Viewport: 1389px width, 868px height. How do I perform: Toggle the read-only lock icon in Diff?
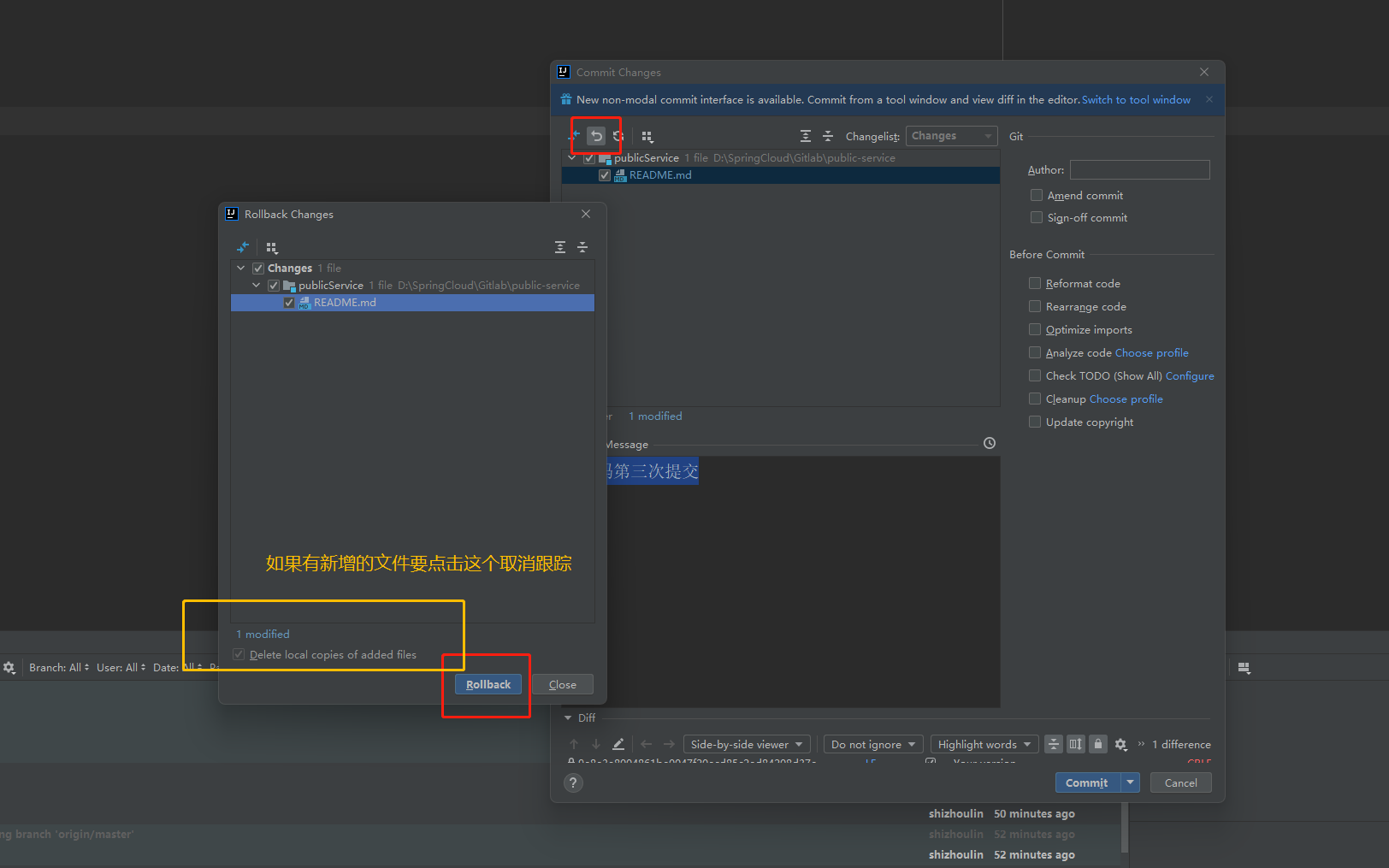1098,744
